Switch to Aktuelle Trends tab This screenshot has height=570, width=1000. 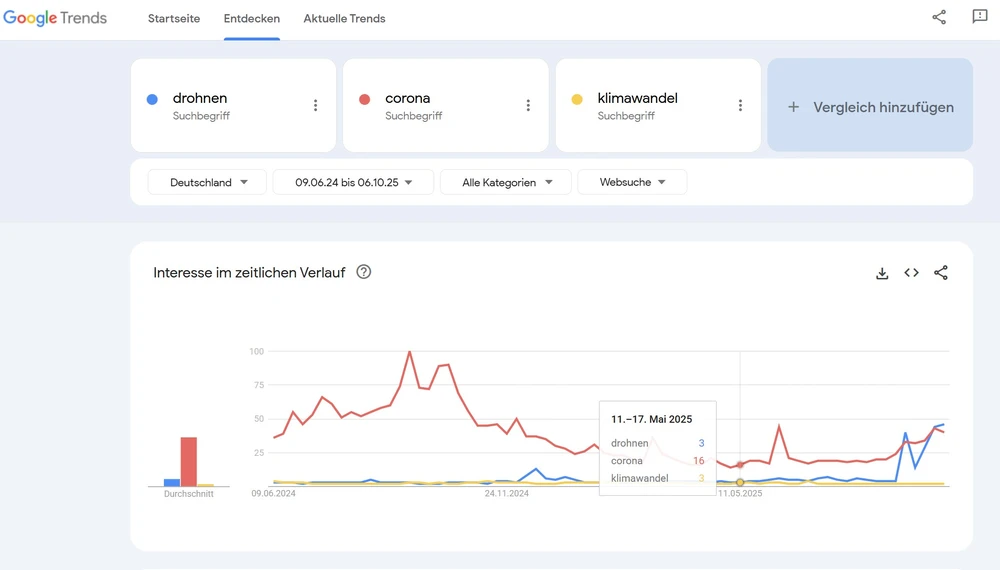(x=344, y=19)
